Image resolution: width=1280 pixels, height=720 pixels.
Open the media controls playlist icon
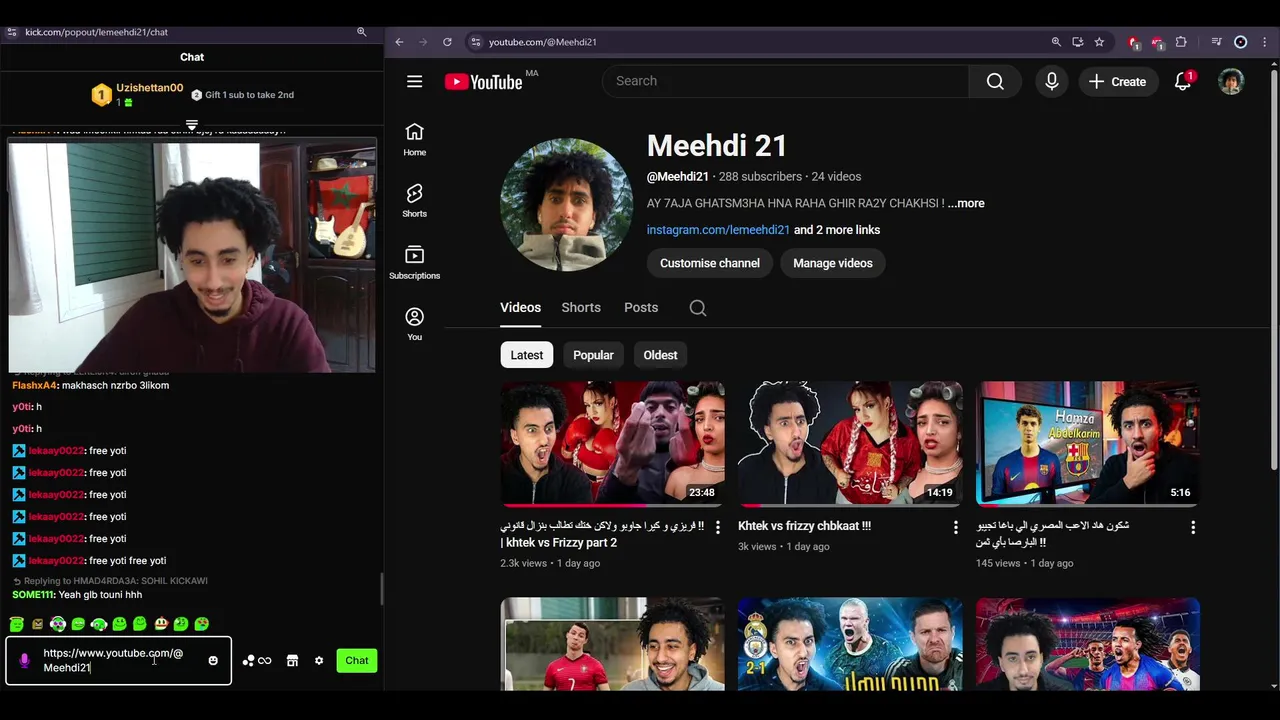coord(1216,42)
